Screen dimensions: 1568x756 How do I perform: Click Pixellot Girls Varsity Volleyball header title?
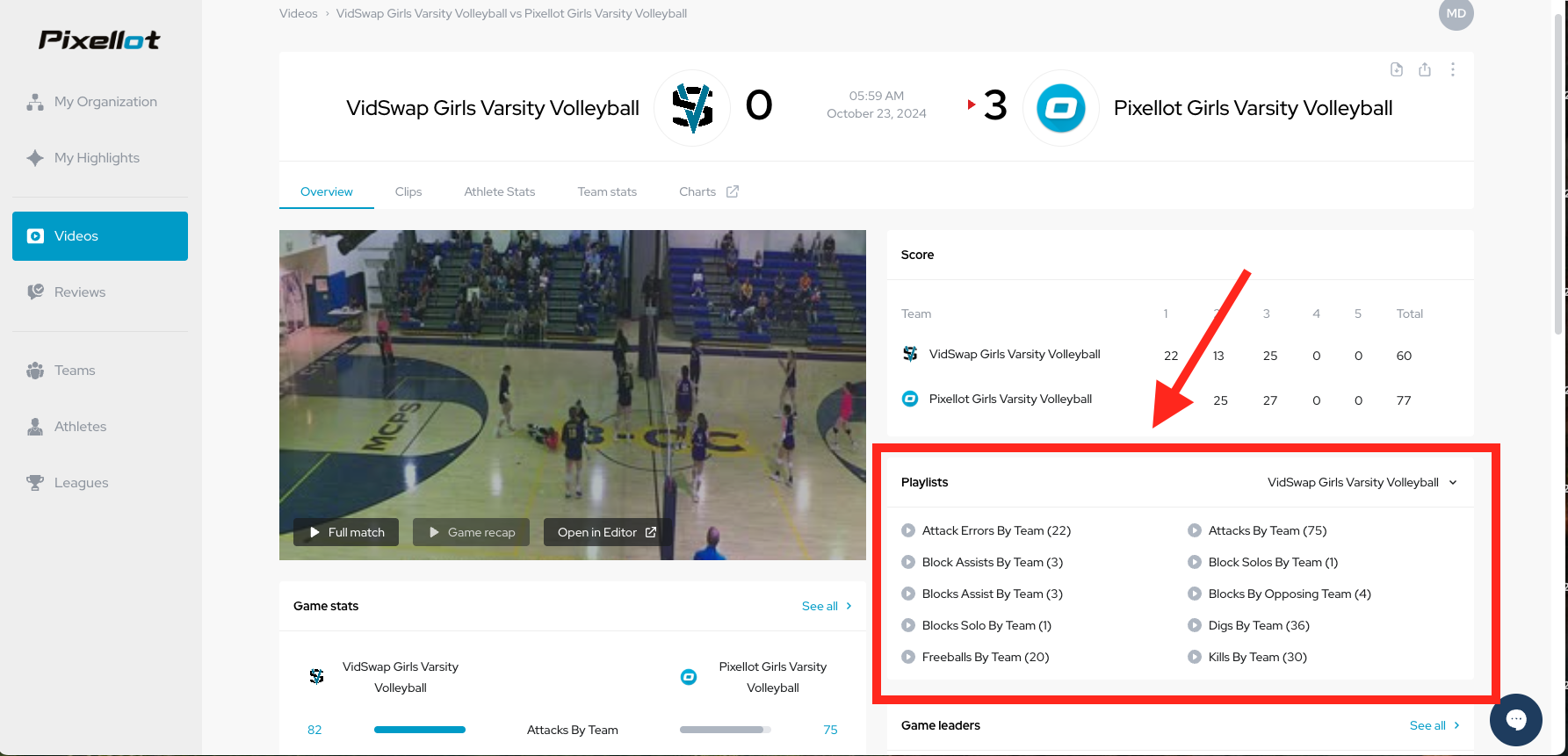(1254, 108)
